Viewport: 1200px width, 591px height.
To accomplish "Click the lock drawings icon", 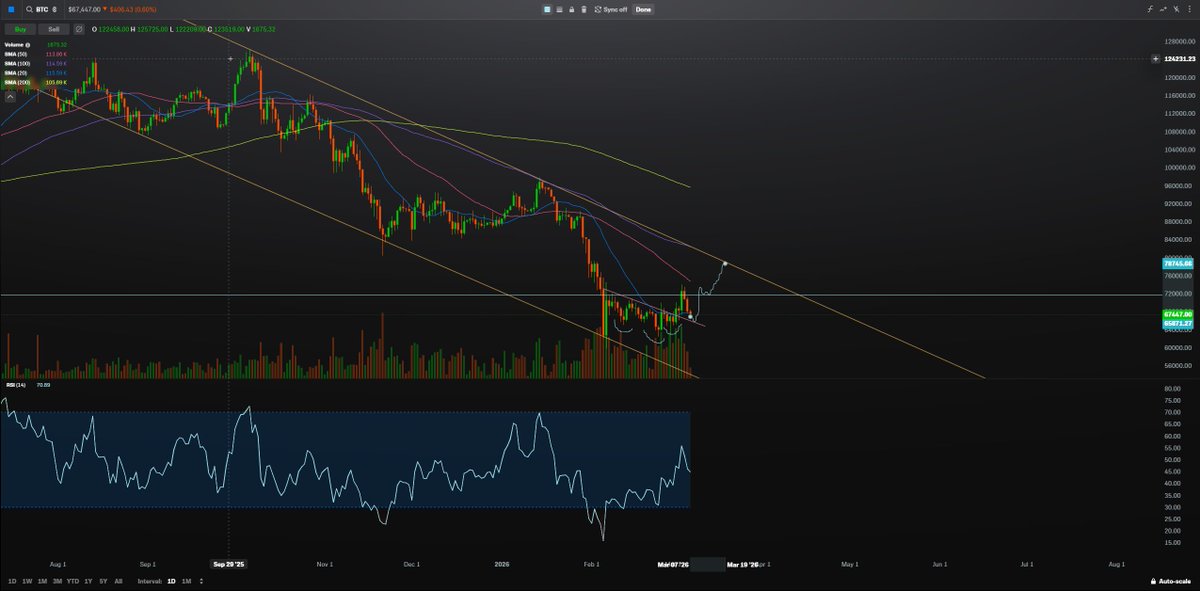I will pos(571,9).
